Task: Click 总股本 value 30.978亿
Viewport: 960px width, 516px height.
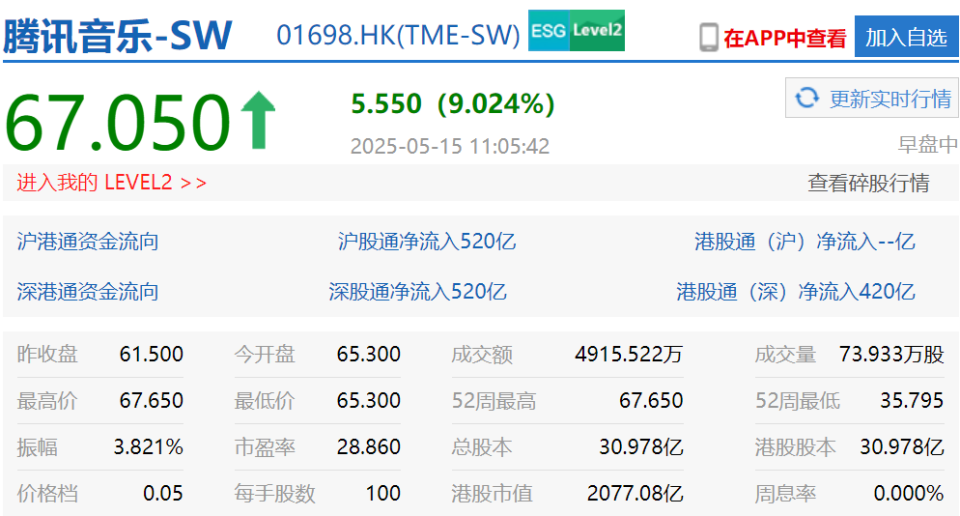Action: click(641, 447)
